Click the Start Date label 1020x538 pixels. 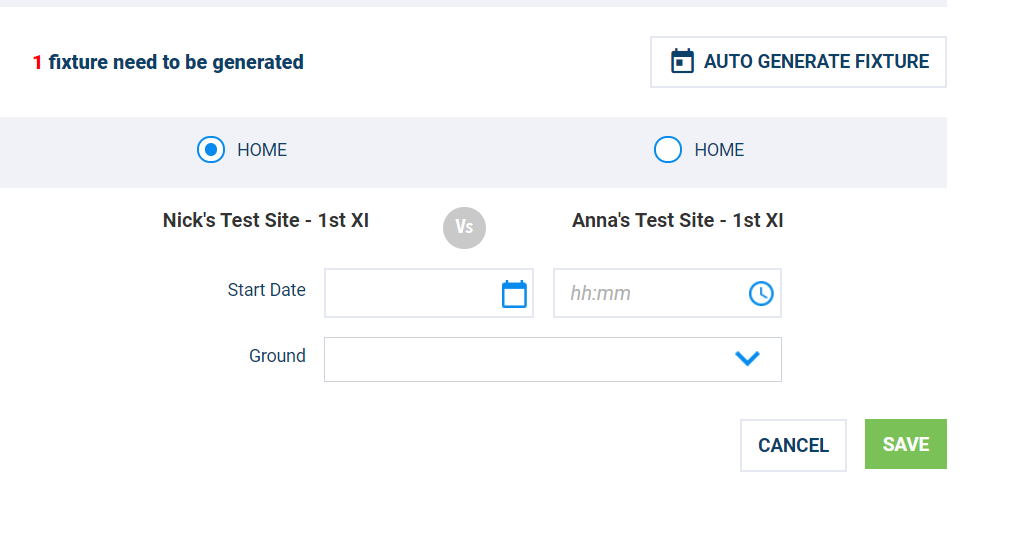[x=267, y=290]
